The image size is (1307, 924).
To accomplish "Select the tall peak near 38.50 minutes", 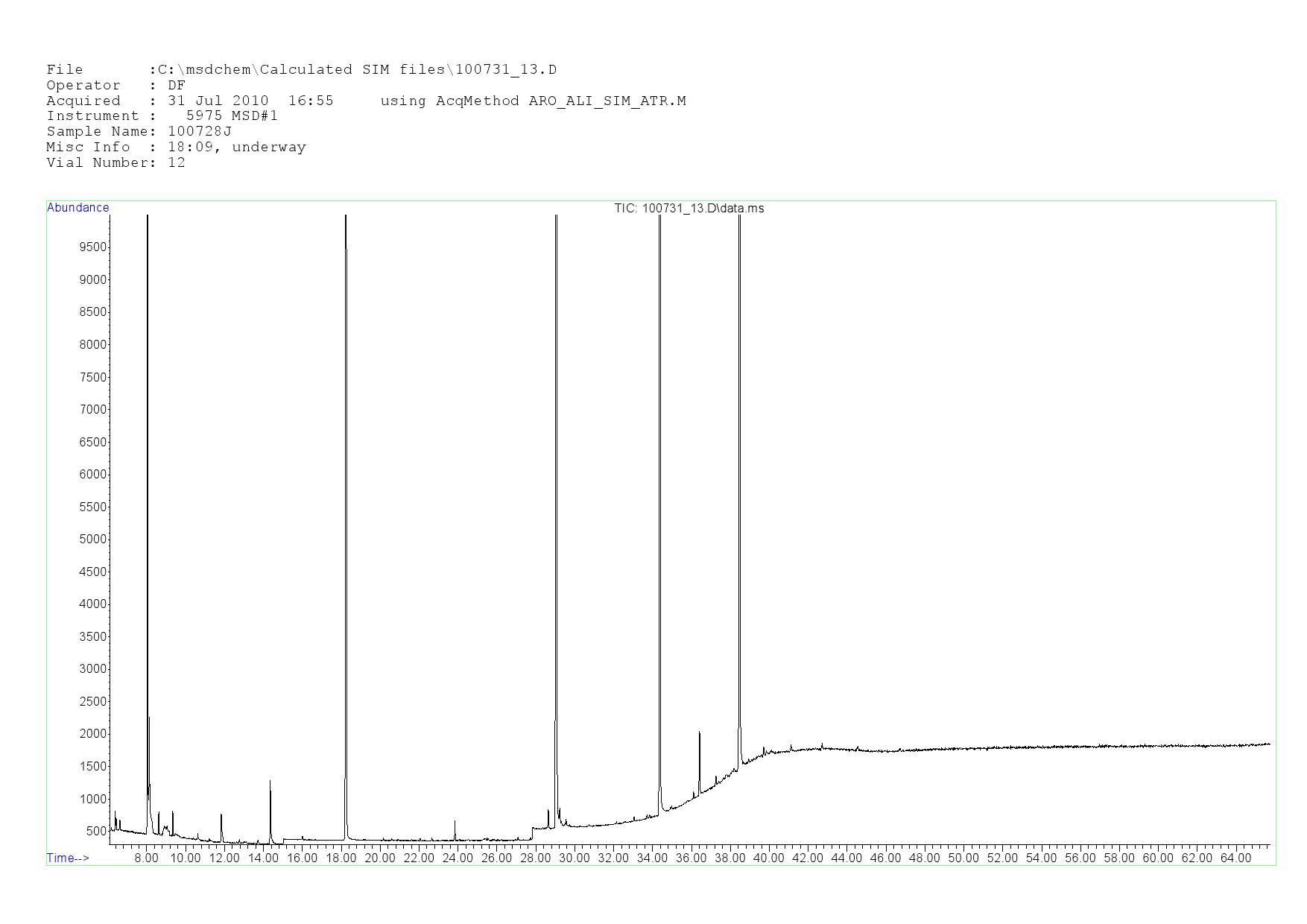I will point(739,522).
